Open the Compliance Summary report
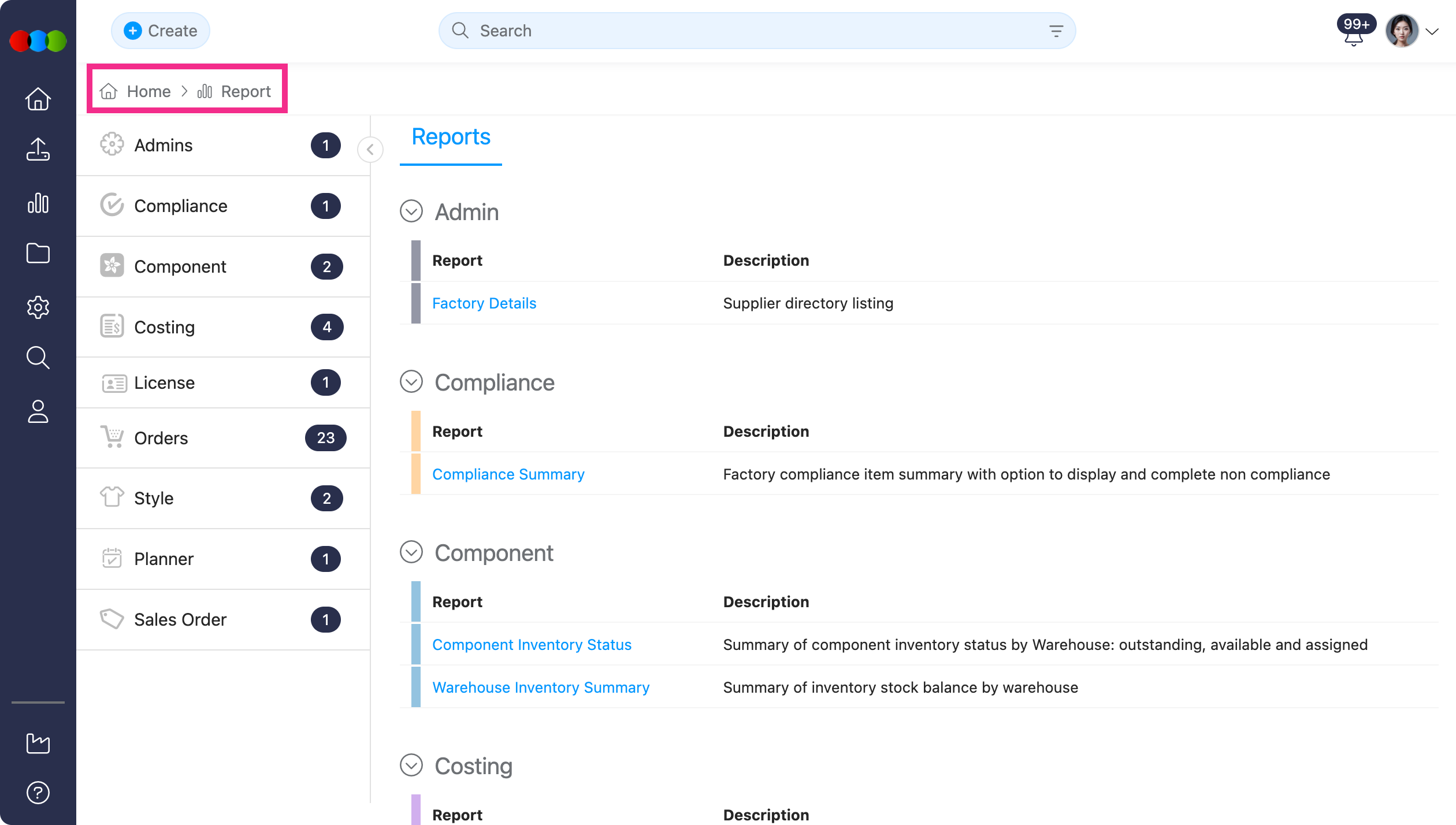 point(508,474)
